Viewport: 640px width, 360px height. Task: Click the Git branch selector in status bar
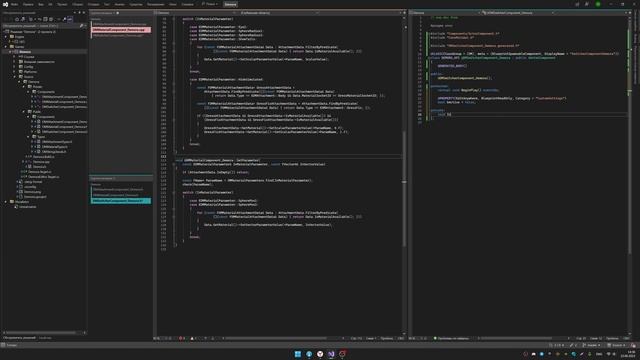coord(591,345)
